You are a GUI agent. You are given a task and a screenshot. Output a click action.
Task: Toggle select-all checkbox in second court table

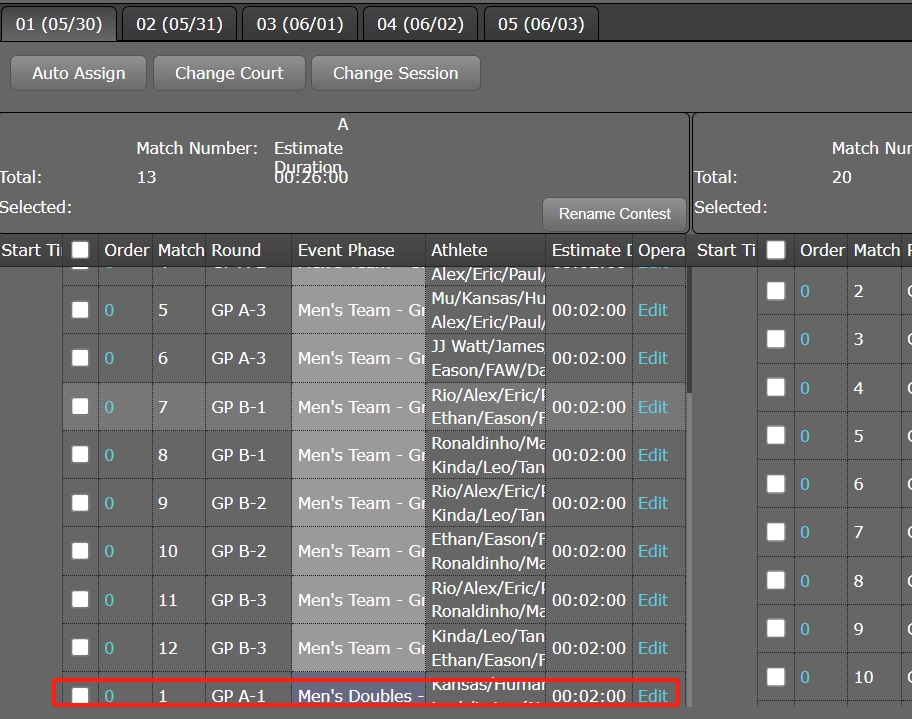click(776, 250)
